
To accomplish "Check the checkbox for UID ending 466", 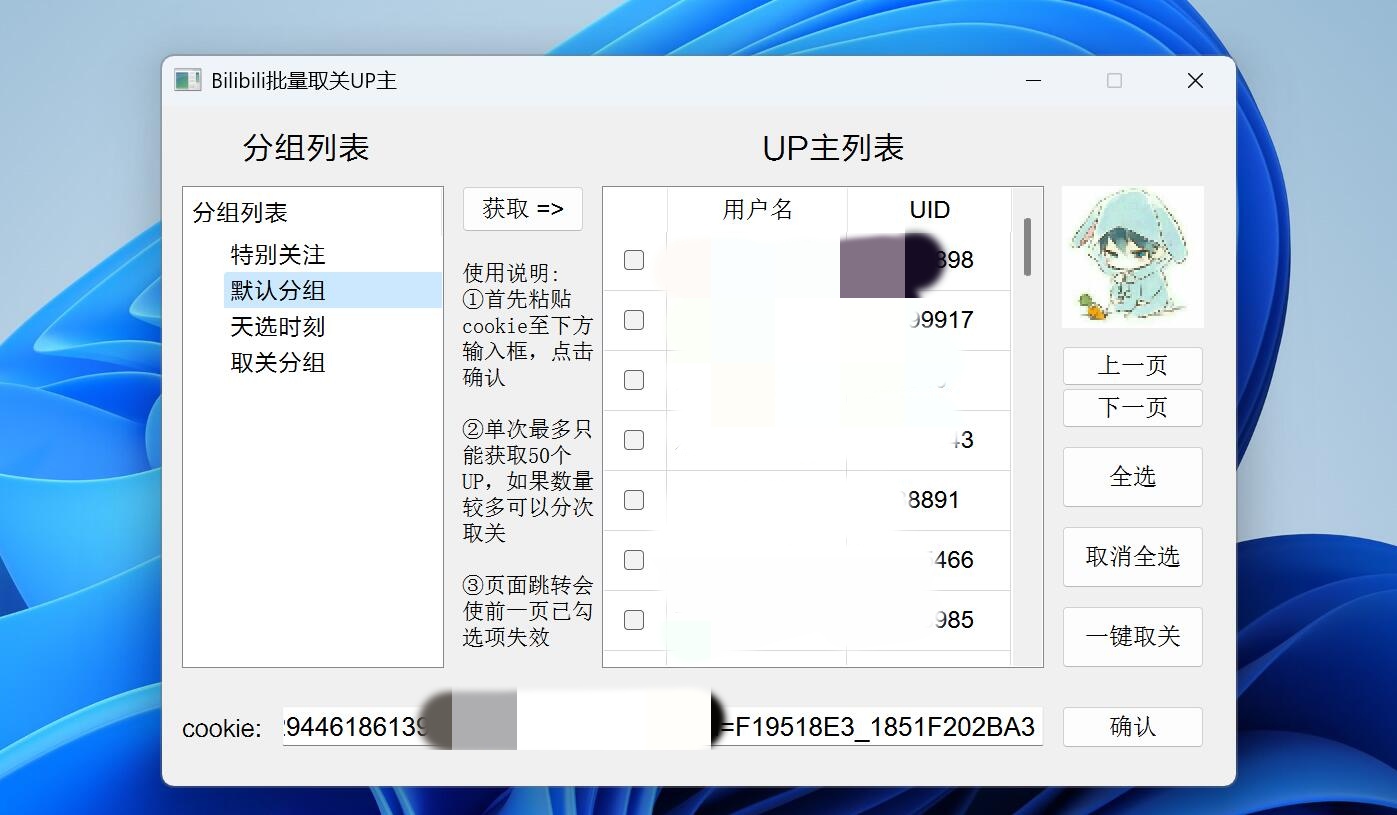I will point(633,560).
